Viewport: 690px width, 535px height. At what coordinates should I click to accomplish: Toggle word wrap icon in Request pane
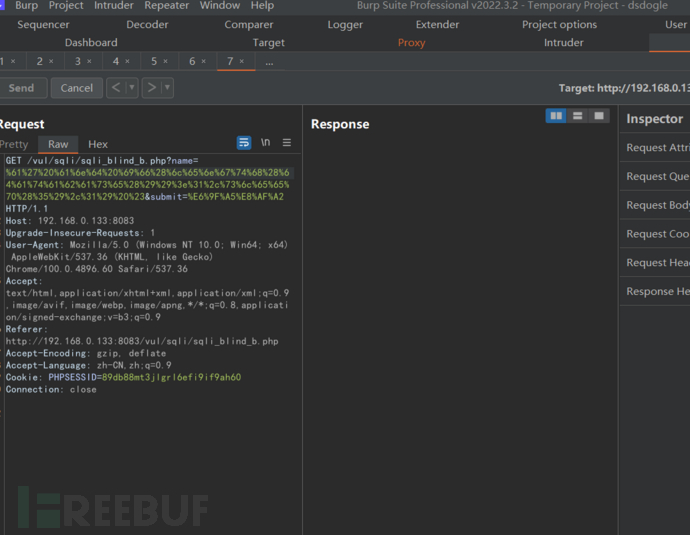[x=244, y=143]
